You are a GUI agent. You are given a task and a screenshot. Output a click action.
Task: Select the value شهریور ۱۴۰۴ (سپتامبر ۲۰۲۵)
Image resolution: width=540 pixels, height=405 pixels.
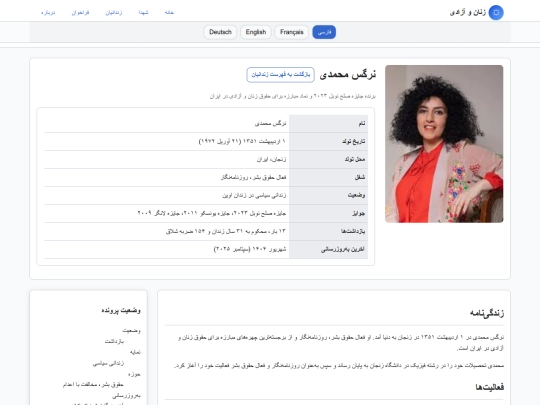[250, 249]
